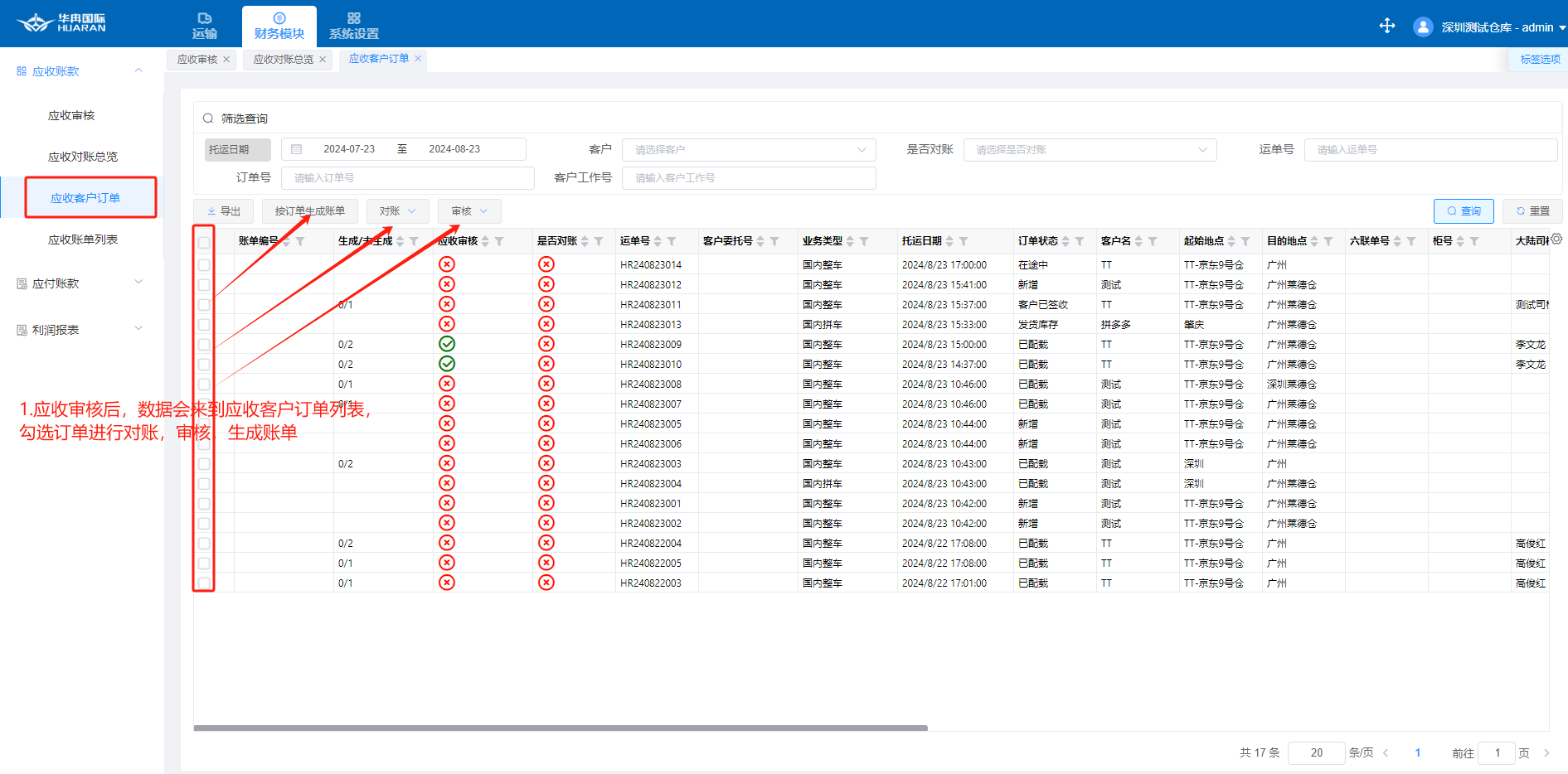Open the 运输 transport module icon

click(x=205, y=18)
